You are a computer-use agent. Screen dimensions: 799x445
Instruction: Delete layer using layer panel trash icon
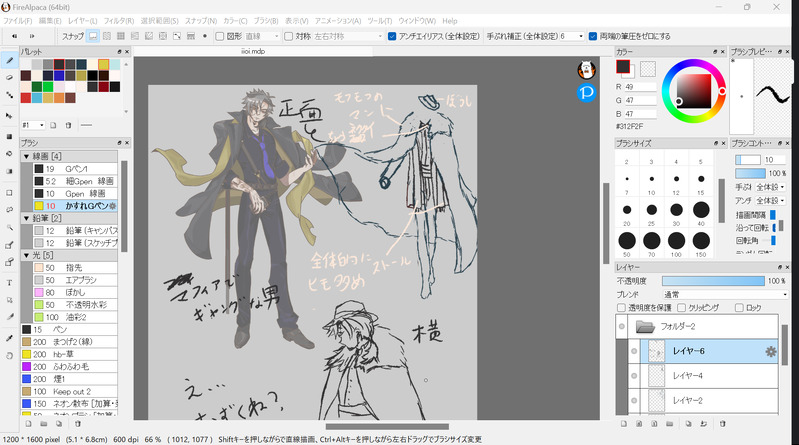pos(723,424)
